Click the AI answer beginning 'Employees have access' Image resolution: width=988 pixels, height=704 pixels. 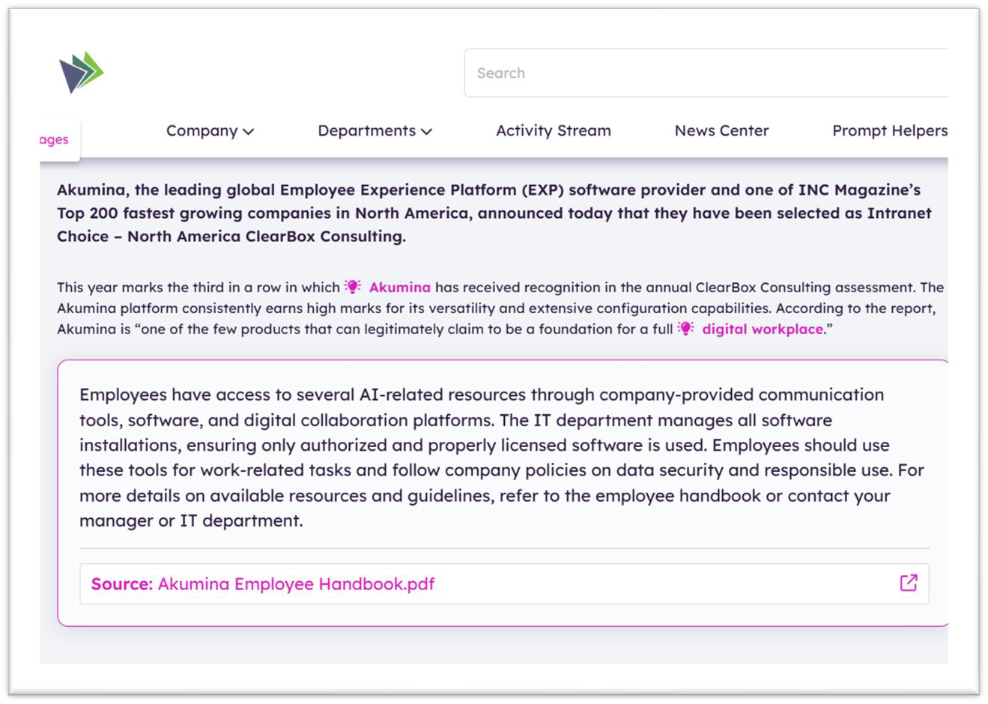click(502, 458)
